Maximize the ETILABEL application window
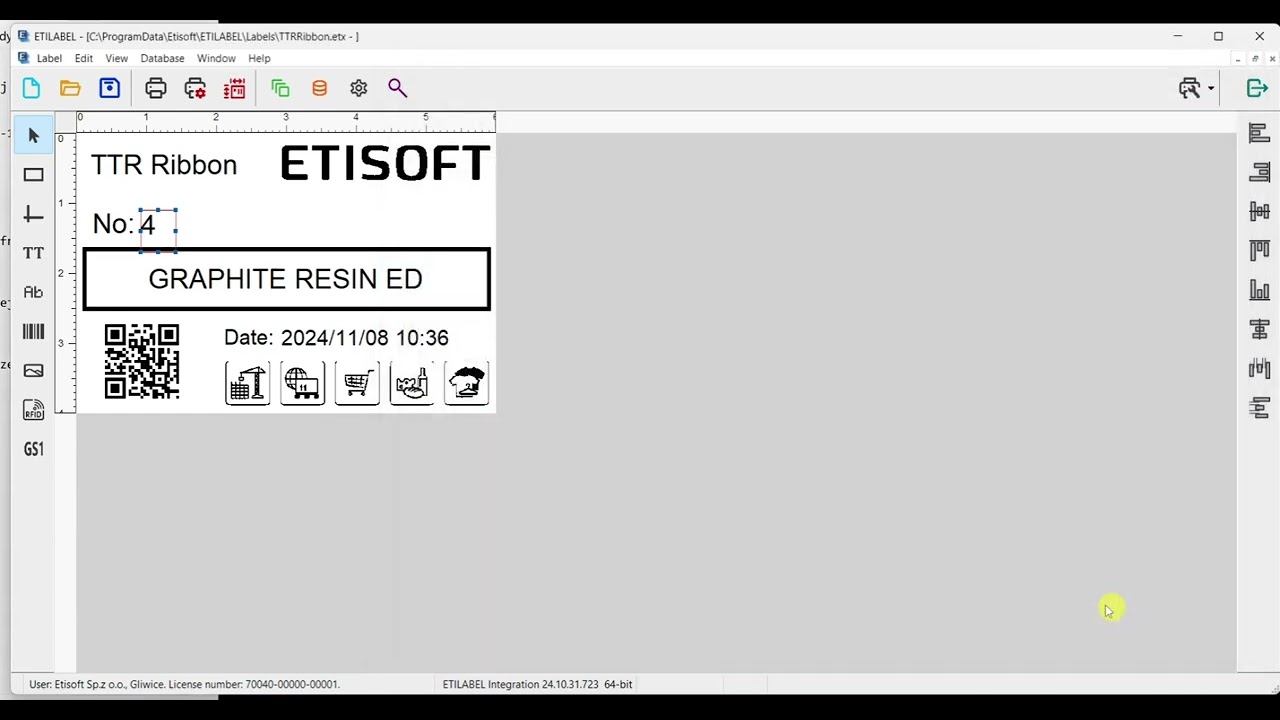This screenshot has width=1280, height=720. pyautogui.click(x=1218, y=36)
